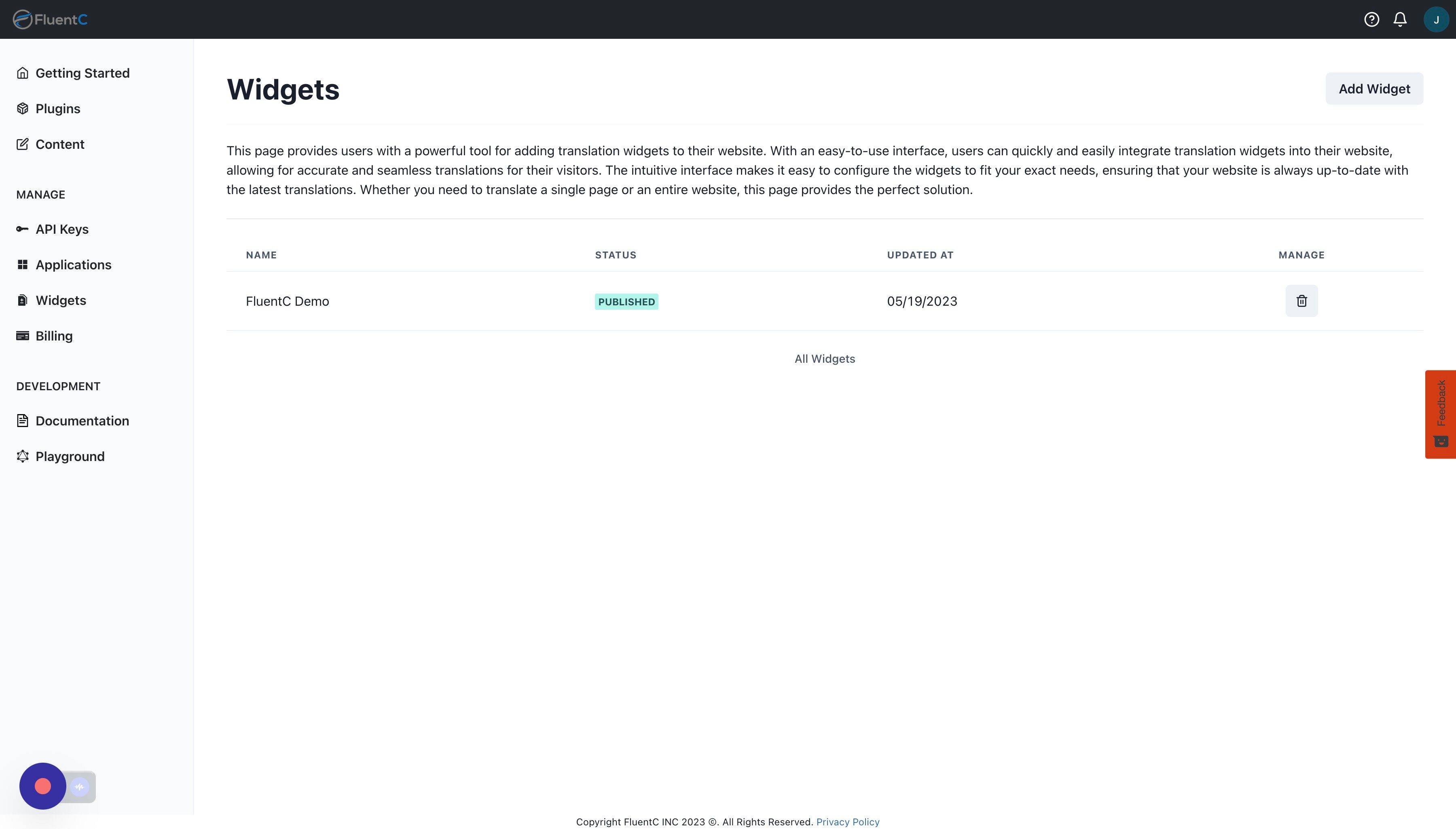The width and height of the screenshot is (1456, 829).
Task: Open the help question mark icon
Action: 1371,19
